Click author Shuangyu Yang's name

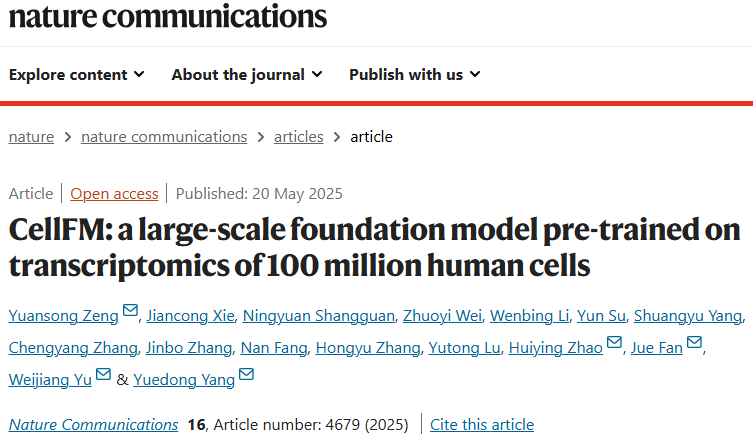tap(688, 315)
